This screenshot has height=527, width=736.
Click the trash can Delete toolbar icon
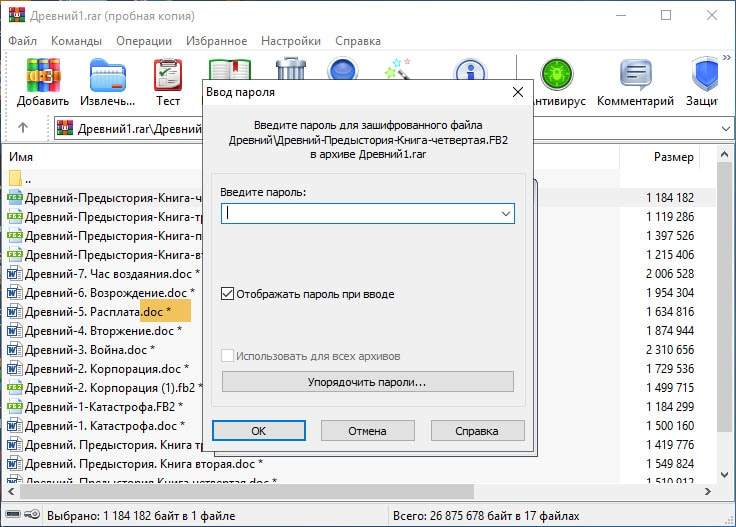(x=291, y=69)
